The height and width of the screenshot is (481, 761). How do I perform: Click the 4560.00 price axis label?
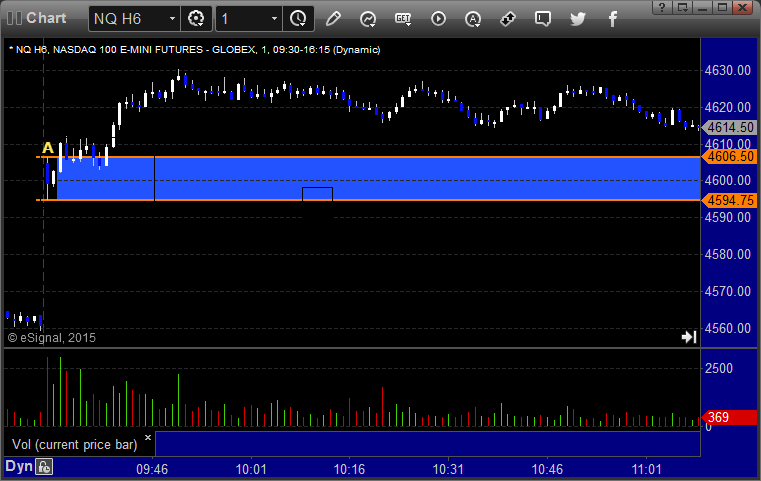pos(728,328)
